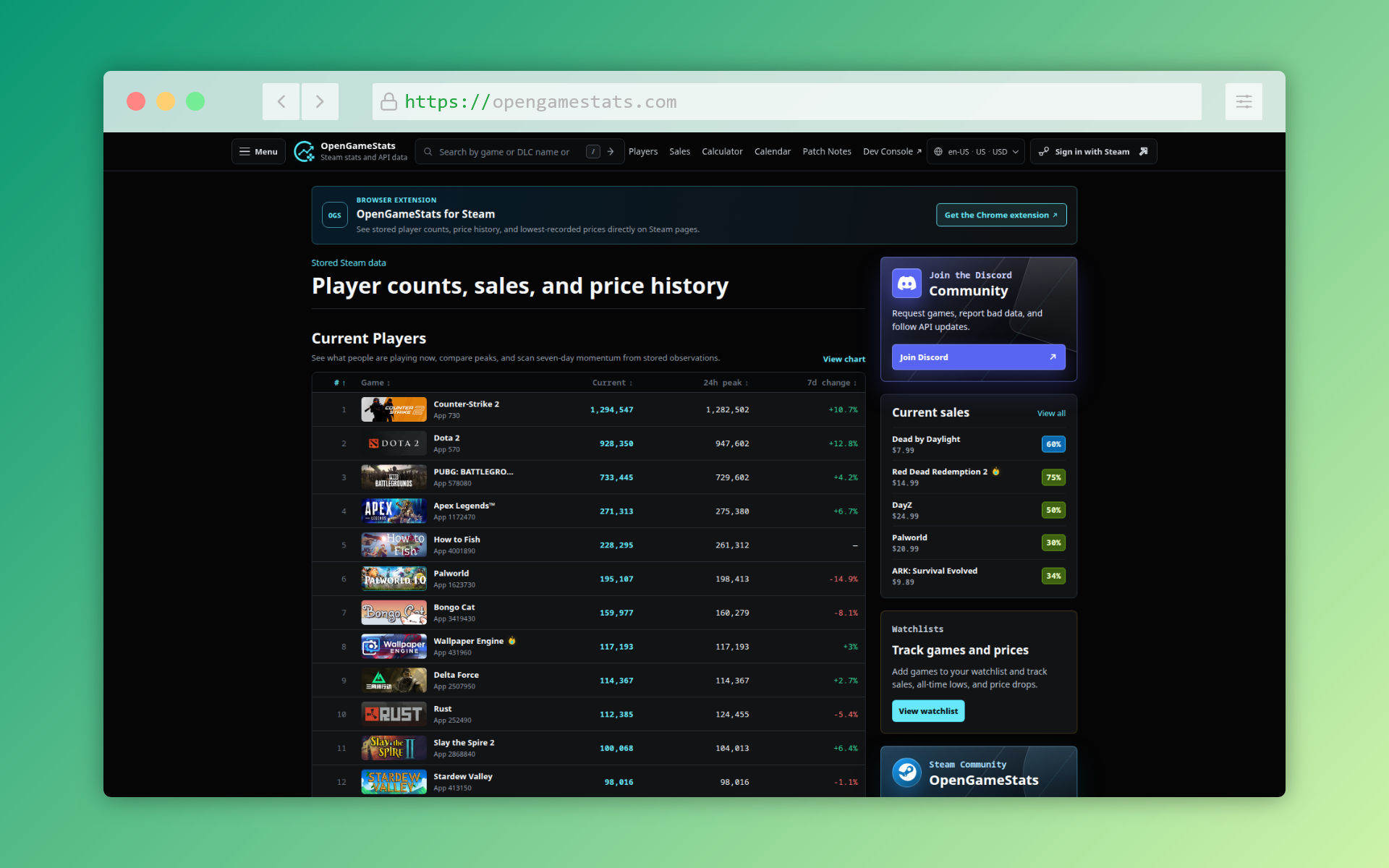This screenshot has width=1389, height=868.
Task: Open the browser settings sliders icon
Action: click(x=1244, y=102)
